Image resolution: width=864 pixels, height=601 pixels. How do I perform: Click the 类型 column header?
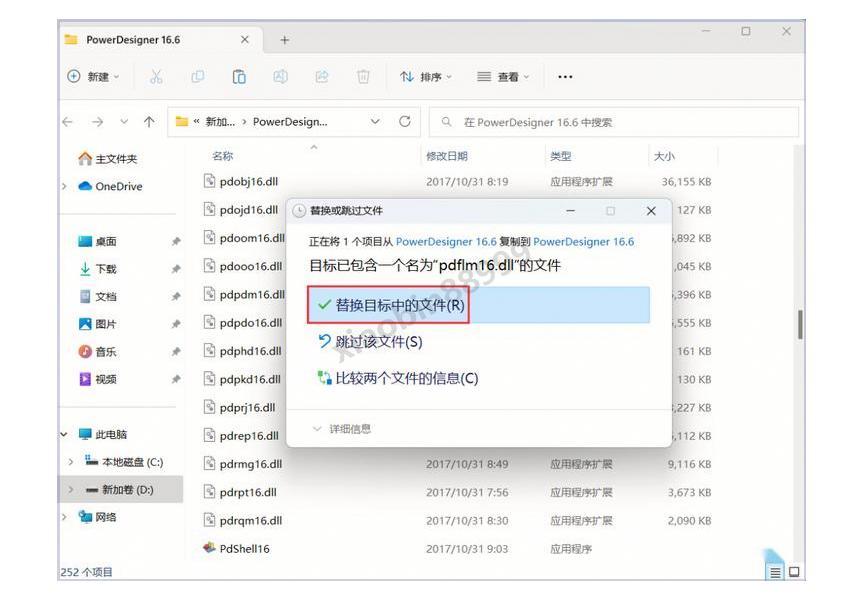pyautogui.click(x=560, y=156)
